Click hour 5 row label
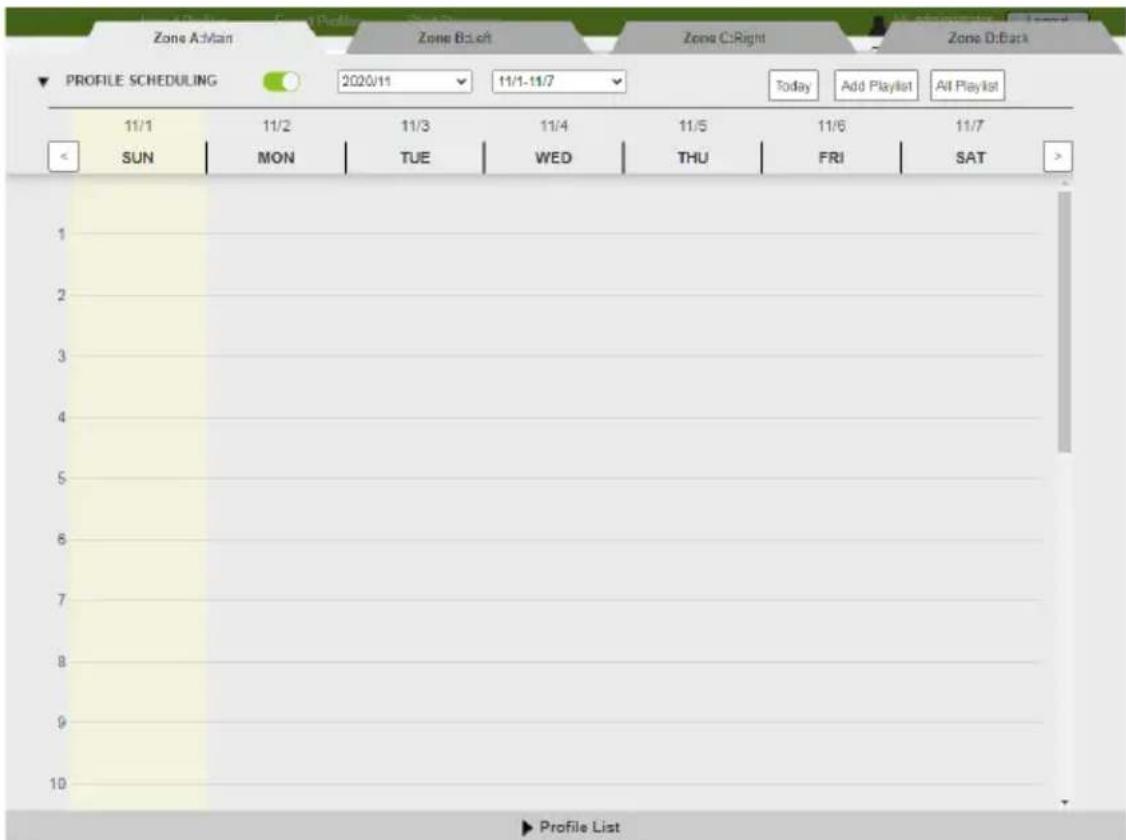This screenshot has width=1126, height=840. click(62, 478)
